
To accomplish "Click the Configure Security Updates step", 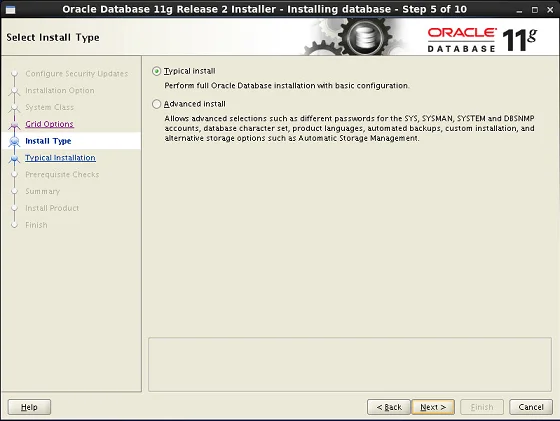I will point(77,74).
